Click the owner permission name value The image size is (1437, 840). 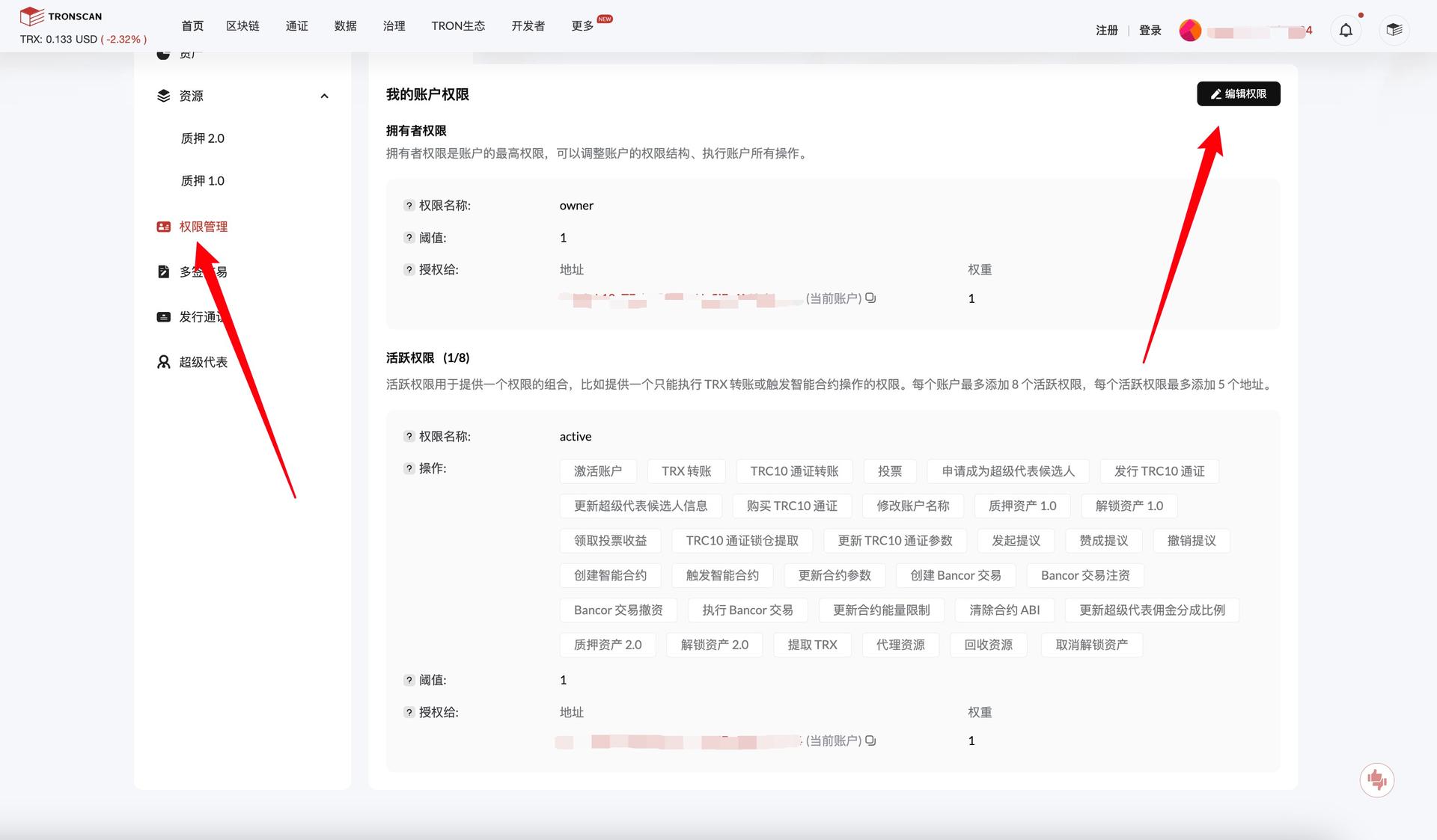click(576, 206)
